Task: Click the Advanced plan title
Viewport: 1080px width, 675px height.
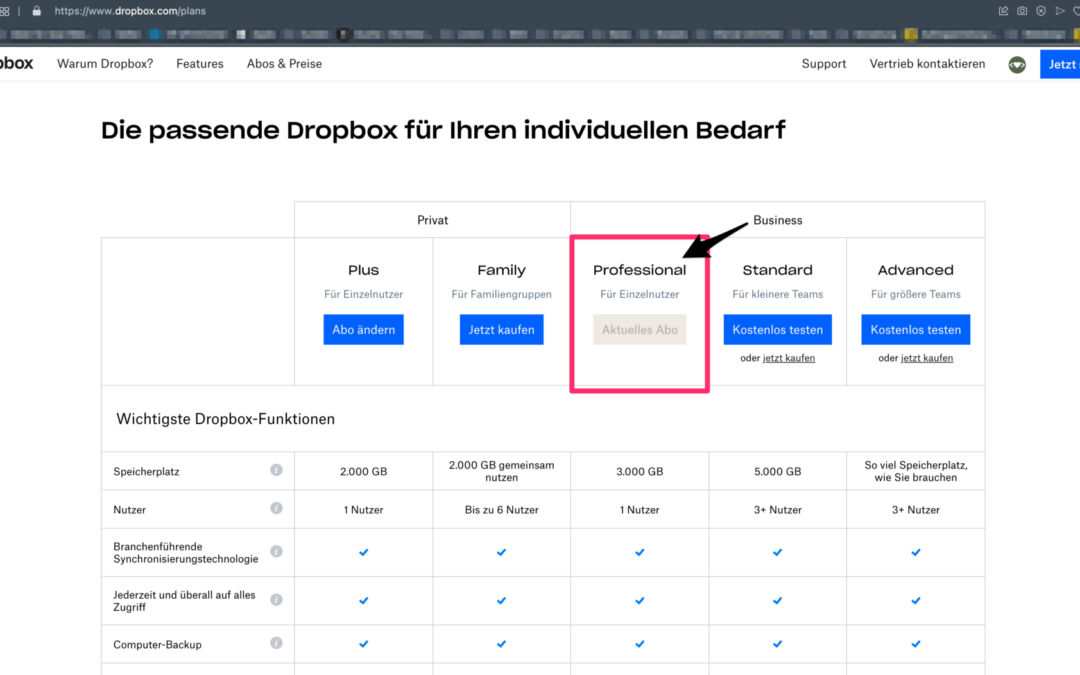Action: point(915,270)
